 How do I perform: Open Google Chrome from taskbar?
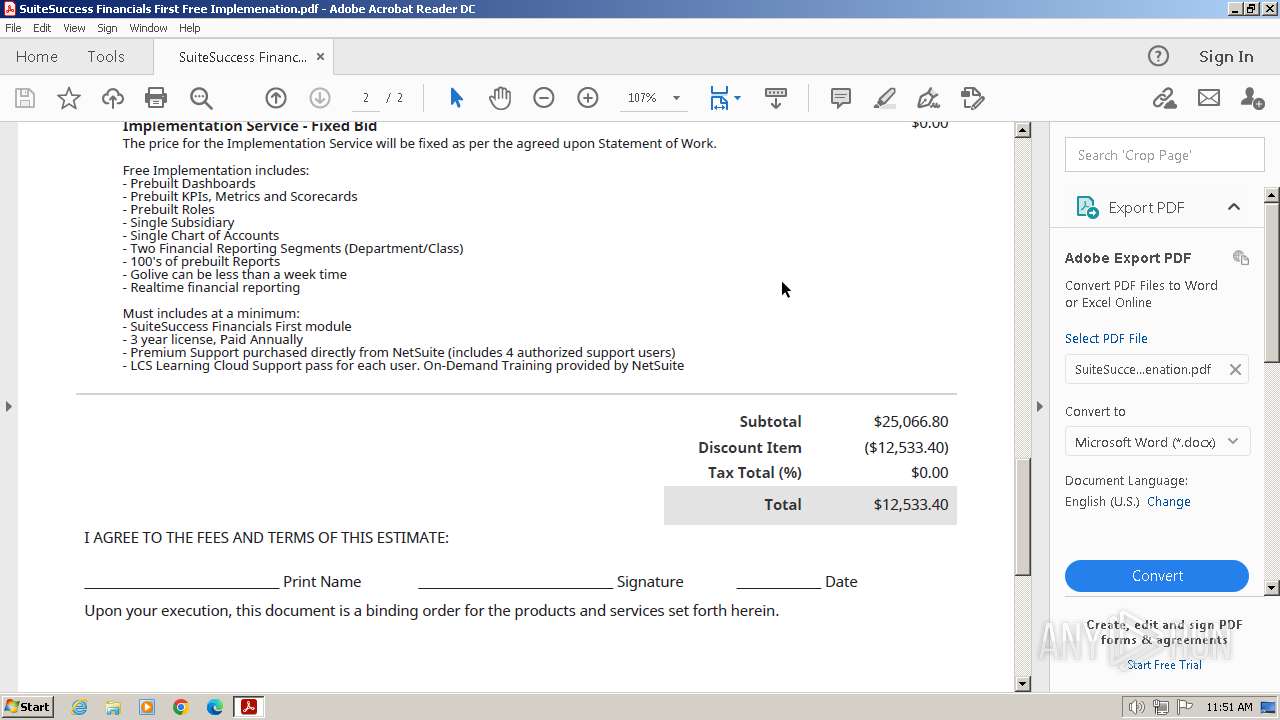pos(181,707)
